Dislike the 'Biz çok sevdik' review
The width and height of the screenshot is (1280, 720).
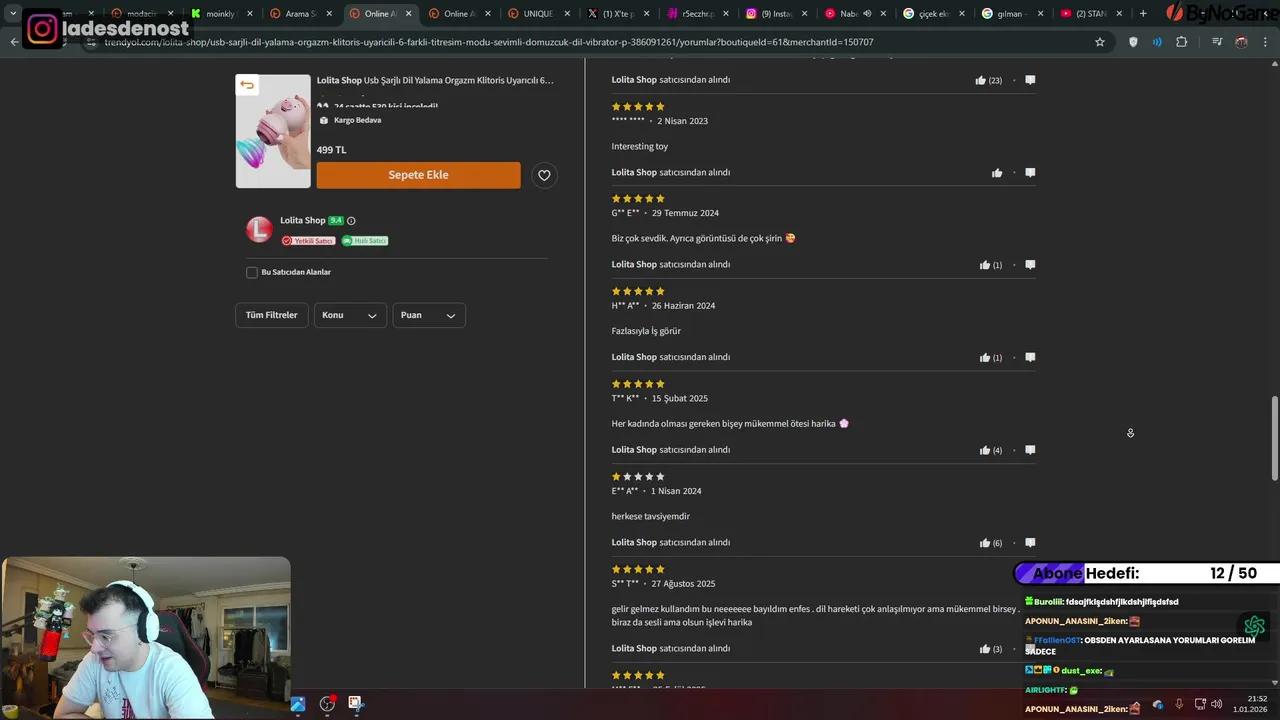[1030, 265]
